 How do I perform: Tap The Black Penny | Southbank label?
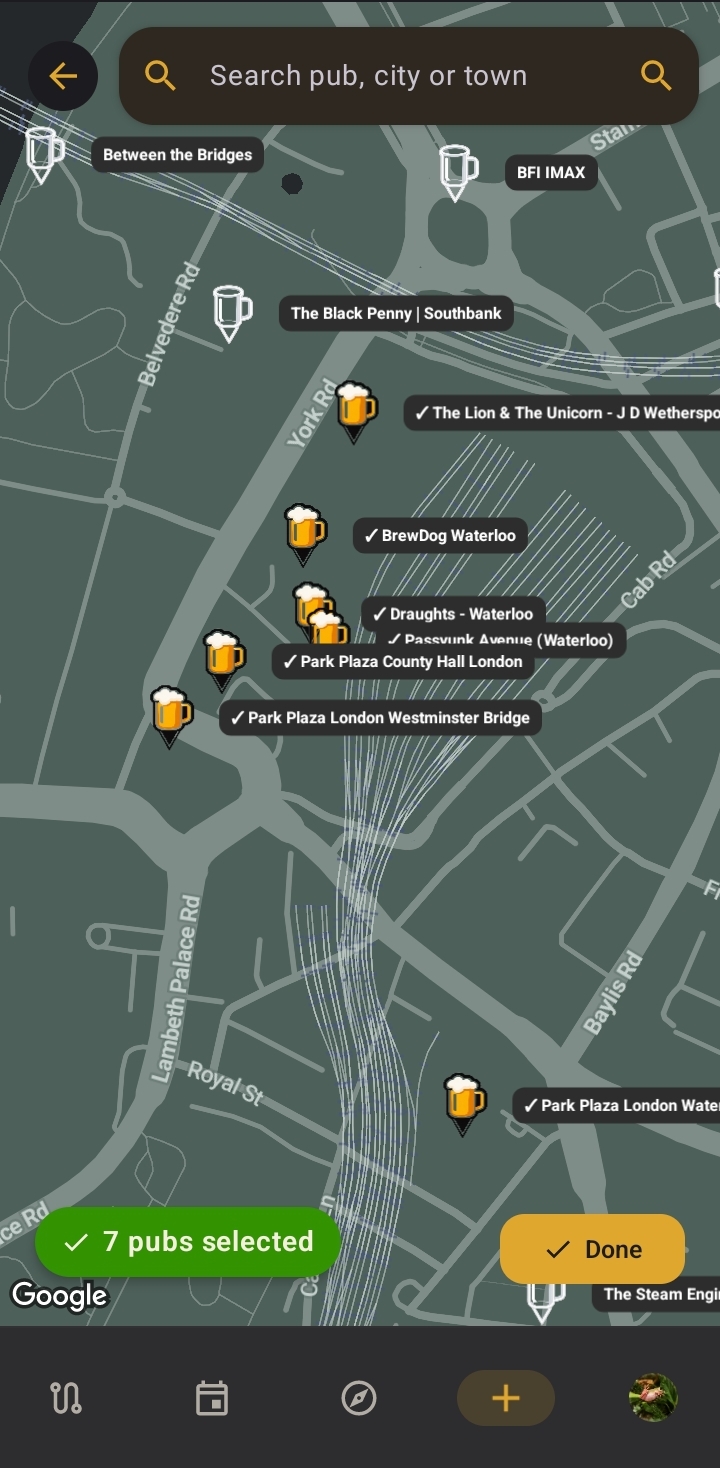396,313
